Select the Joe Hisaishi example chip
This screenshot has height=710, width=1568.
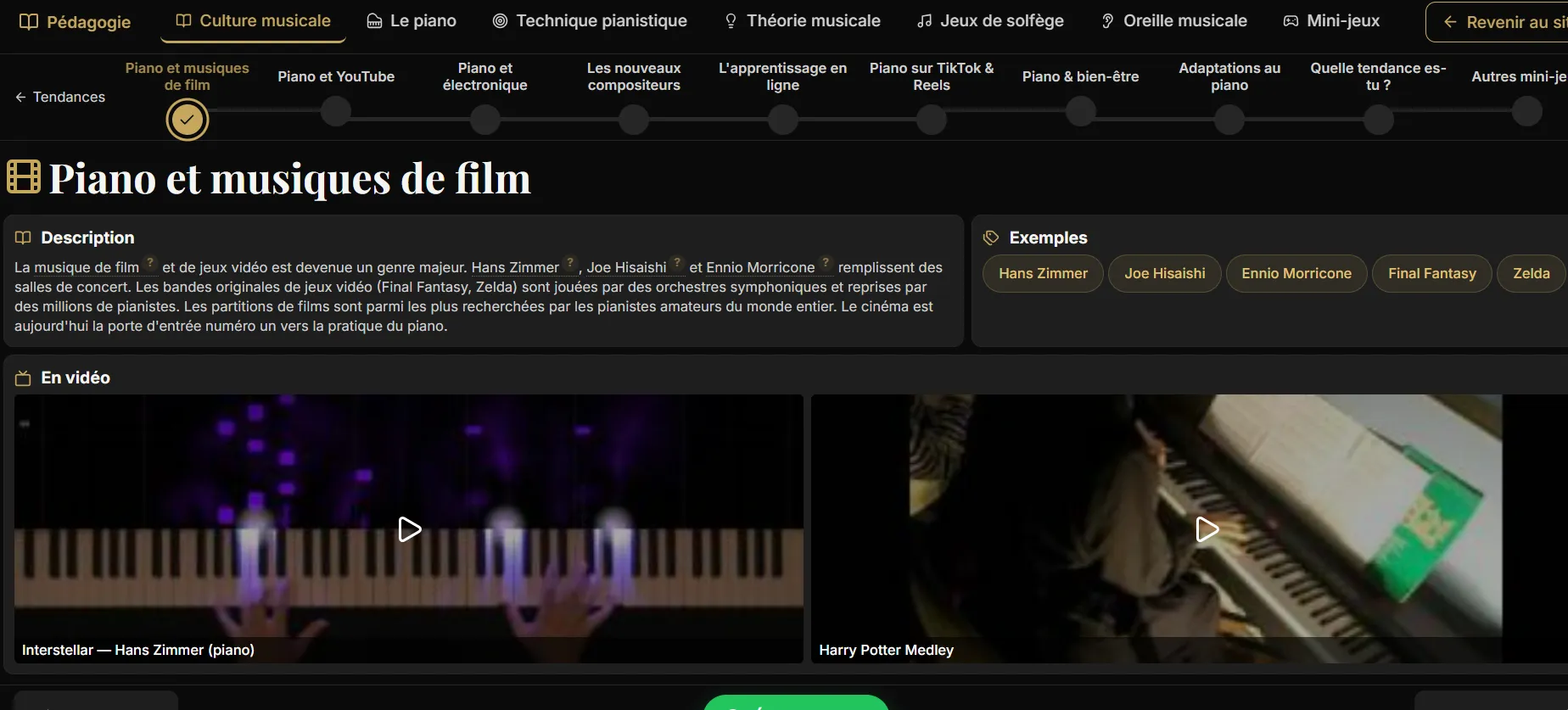pyautogui.click(x=1165, y=273)
